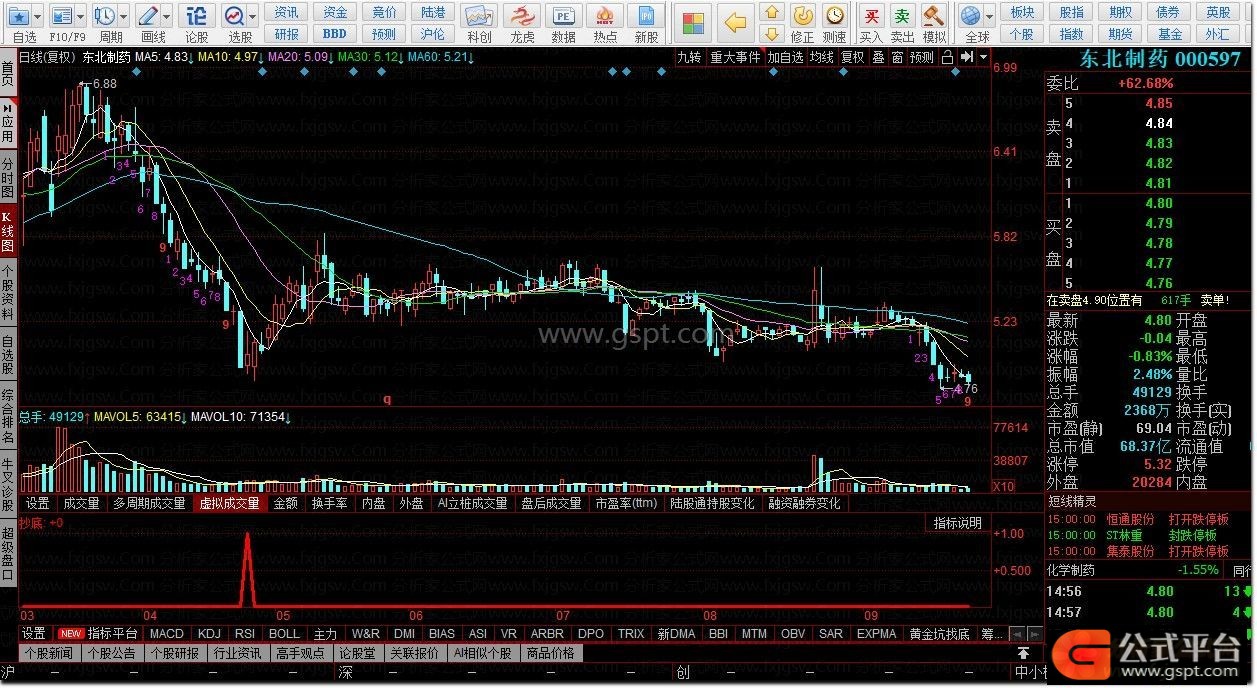Screen dimensions: 1257x688
Task: Toggle the 九转 indicator
Action: point(689,57)
